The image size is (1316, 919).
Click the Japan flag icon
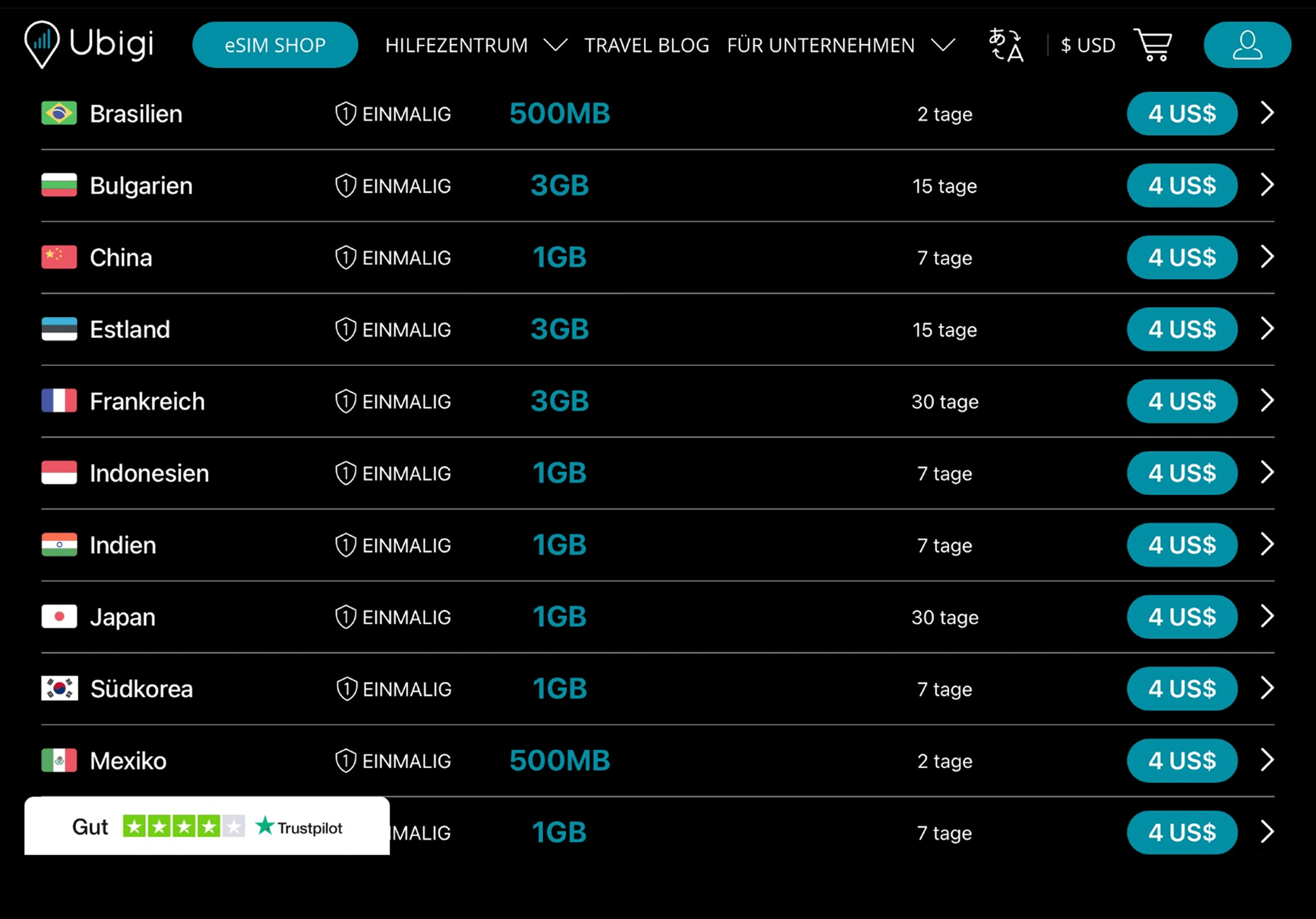(x=59, y=617)
